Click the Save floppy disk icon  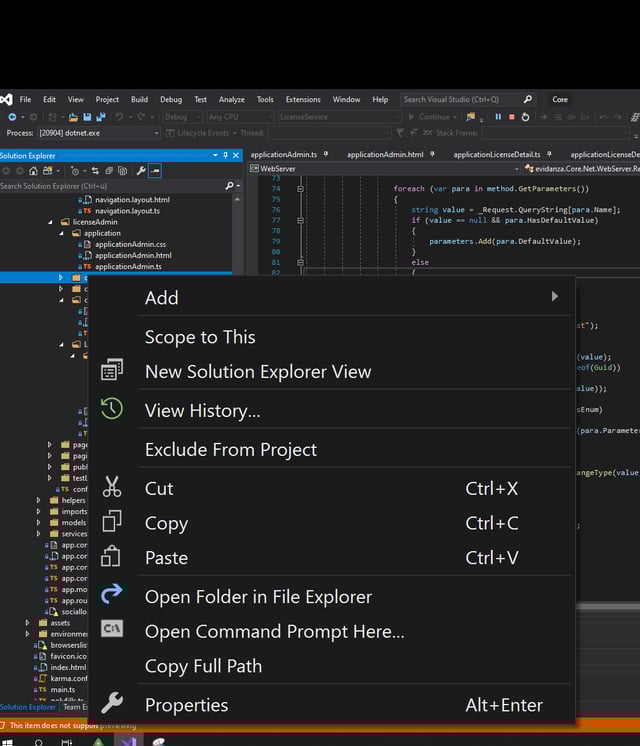point(87,117)
